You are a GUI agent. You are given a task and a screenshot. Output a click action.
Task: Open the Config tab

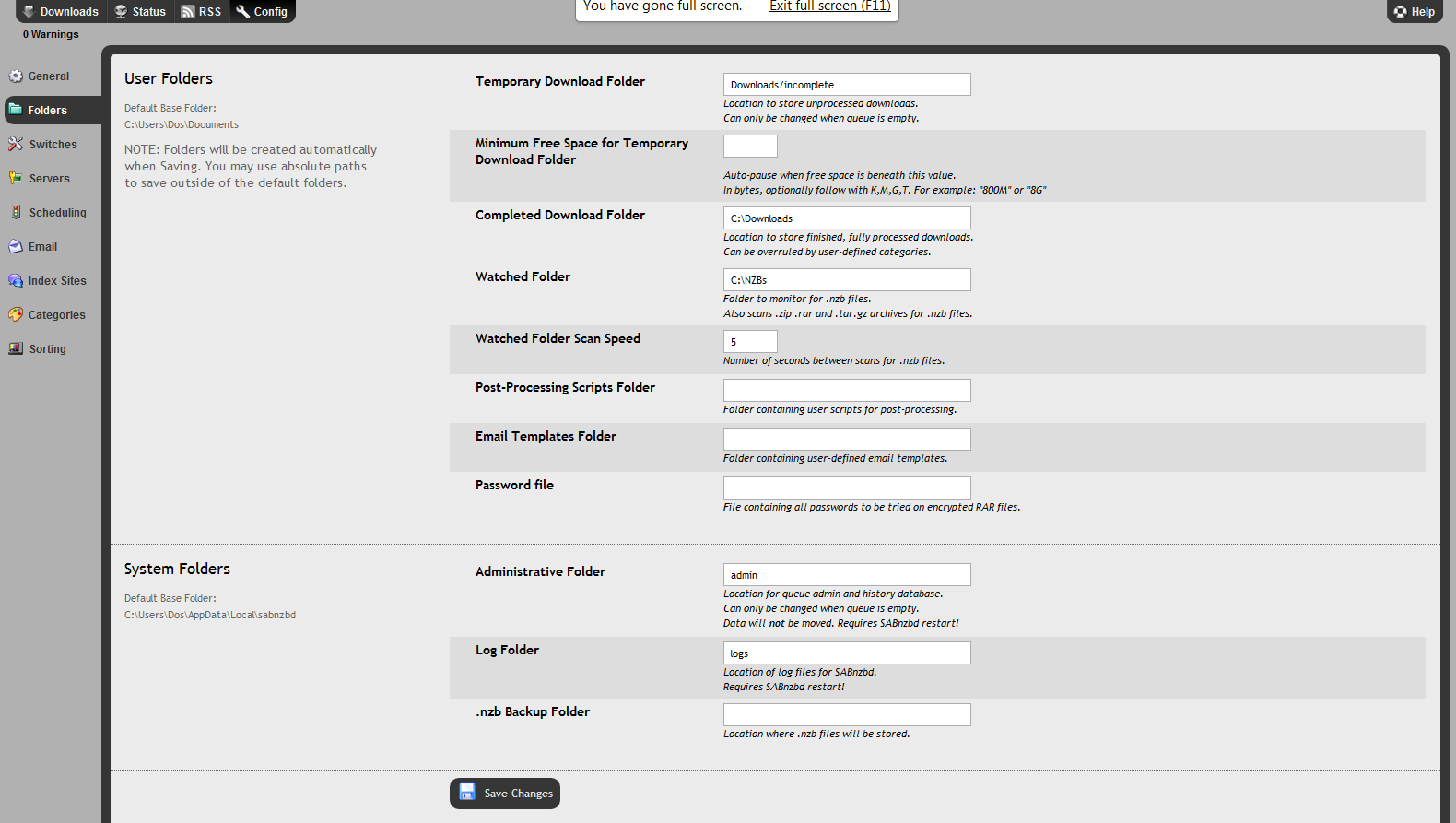263,11
